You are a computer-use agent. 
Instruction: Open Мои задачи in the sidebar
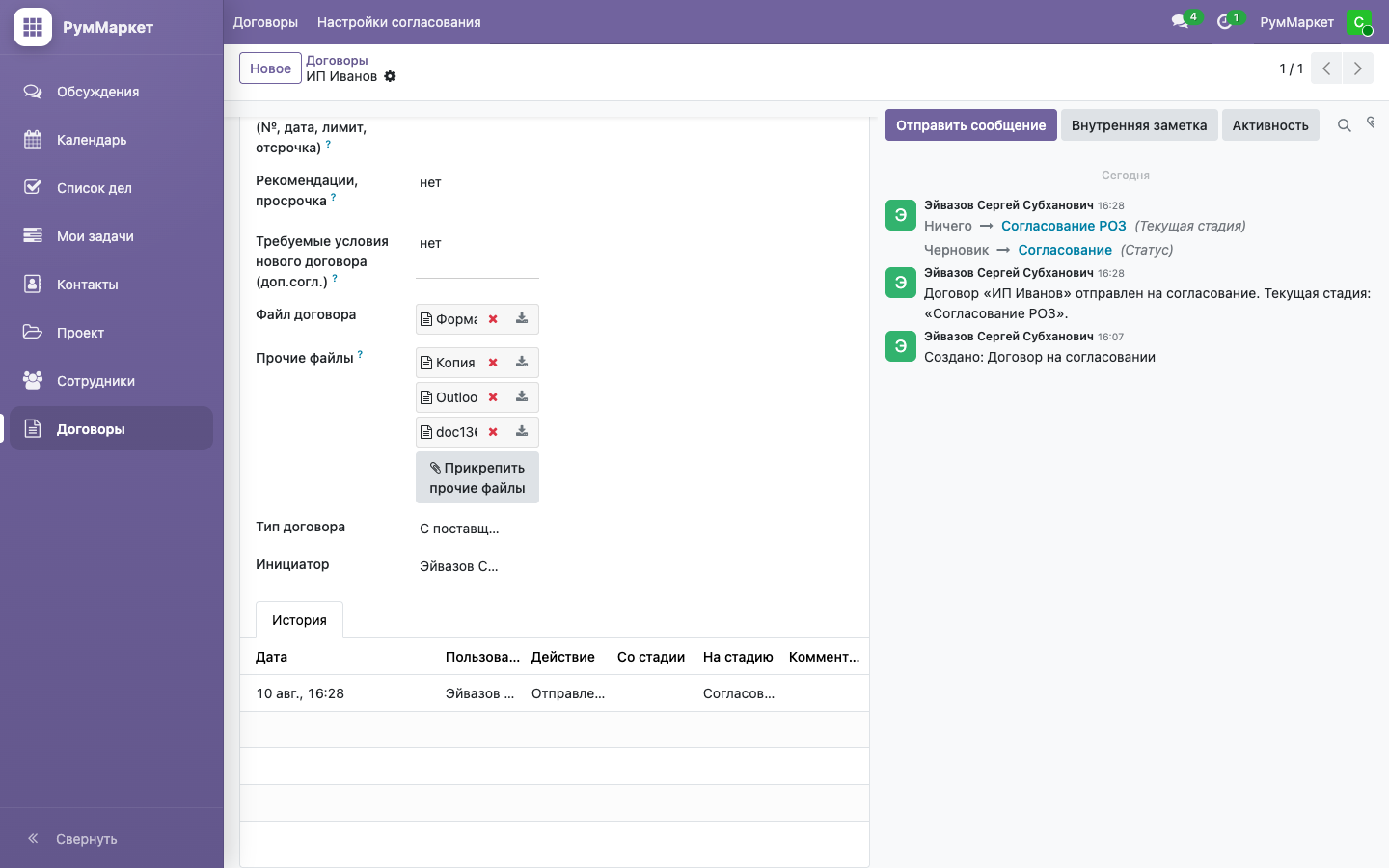pyautogui.click(x=112, y=236)
